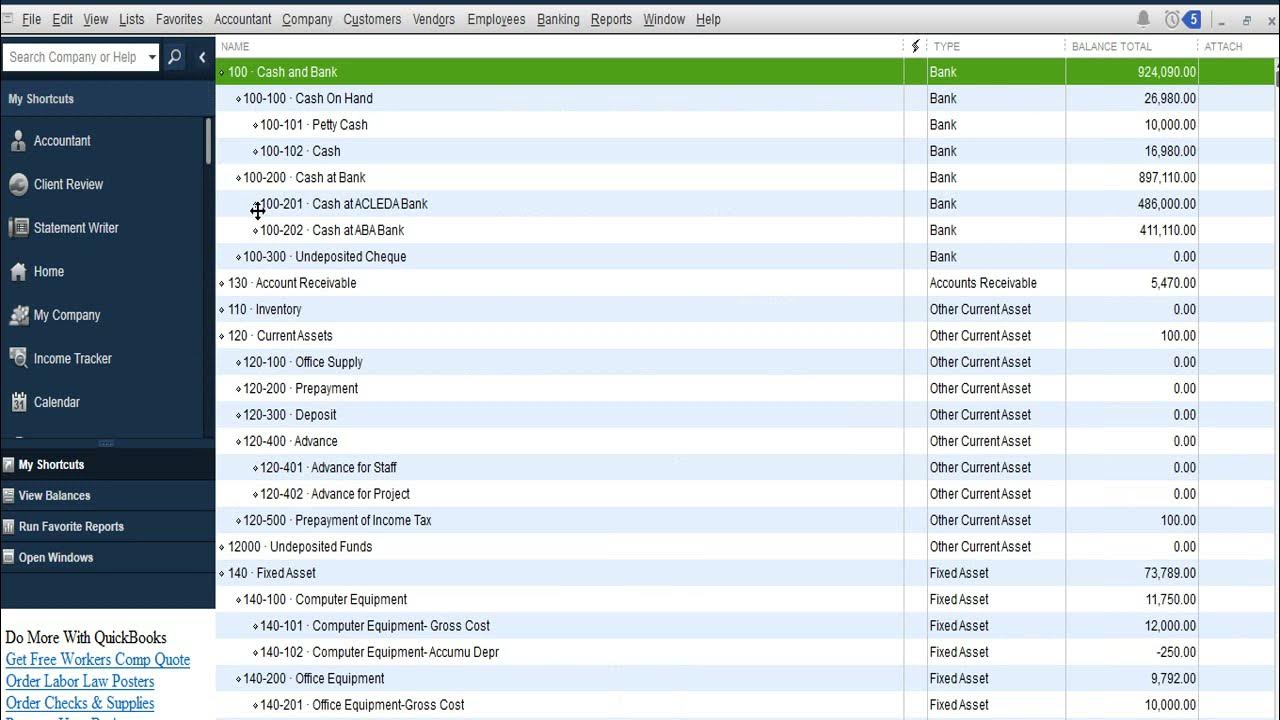Select the 100 · Cash and Bank account
Viewport: 1280px width, 720px height.
click(x=745, y=72)
